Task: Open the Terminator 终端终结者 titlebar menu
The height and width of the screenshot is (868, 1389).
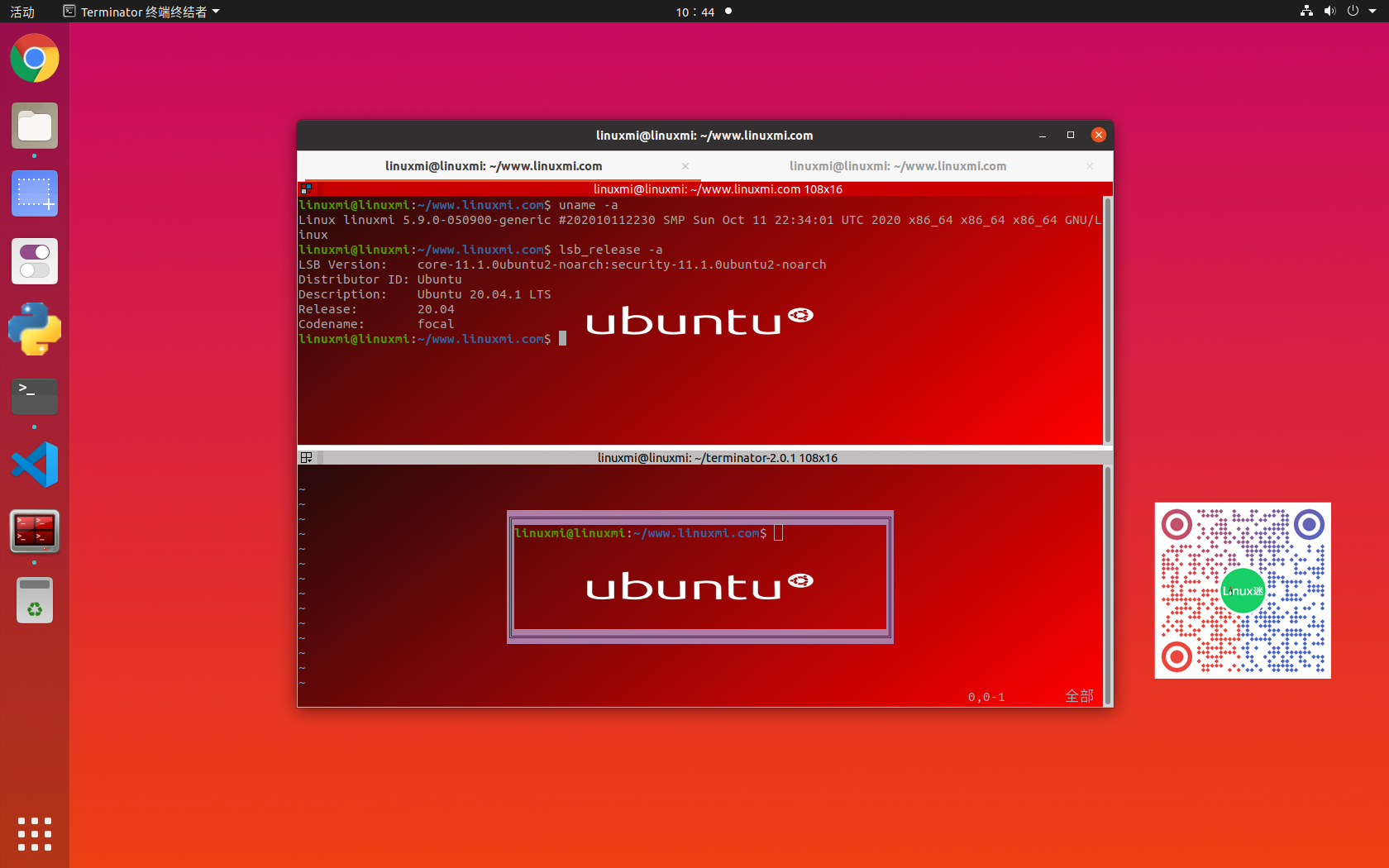Action: click(x=141, y=12)
